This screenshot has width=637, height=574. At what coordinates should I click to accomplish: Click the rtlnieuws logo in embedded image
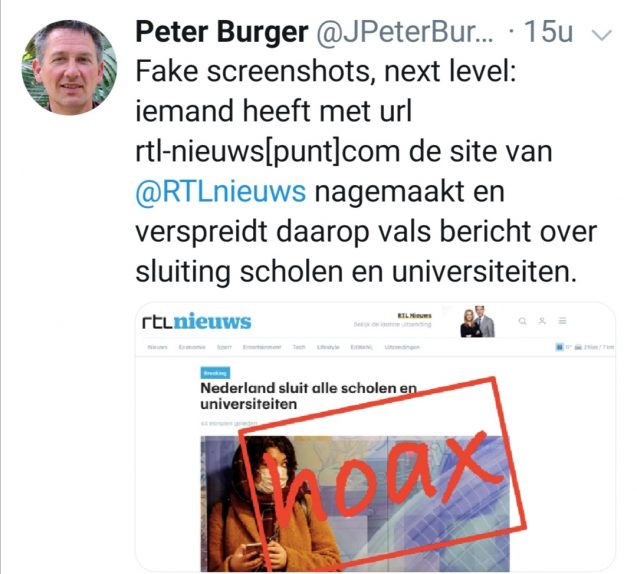pyautogui.click(x=197, y=322)
